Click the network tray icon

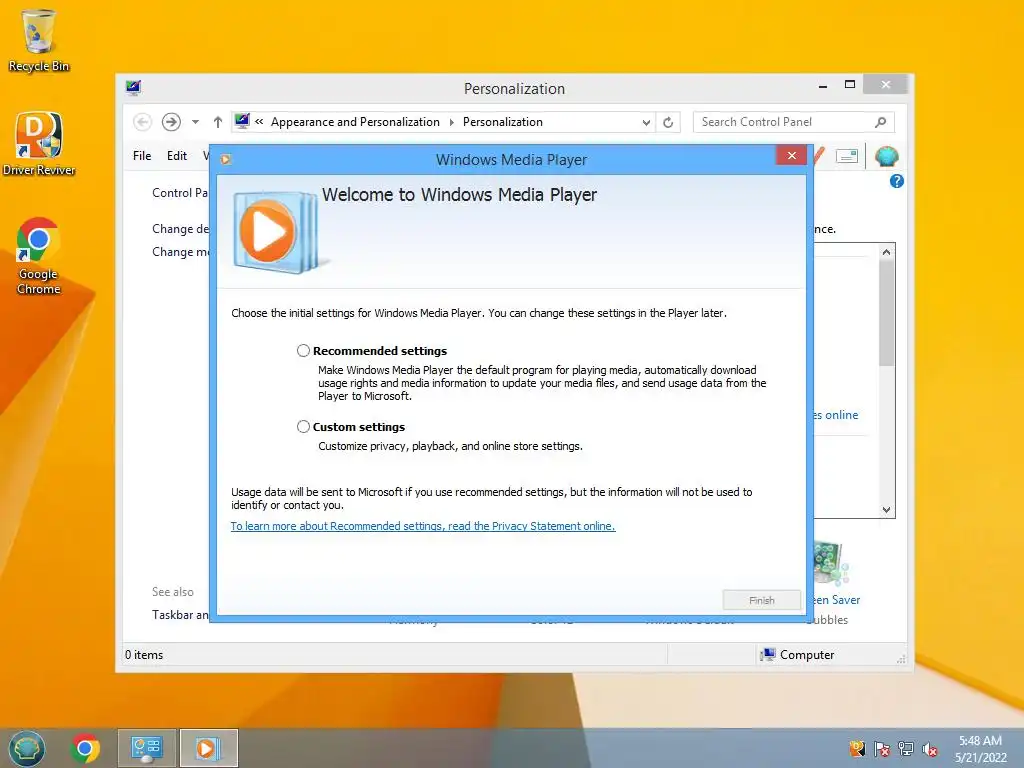point(906,748)
